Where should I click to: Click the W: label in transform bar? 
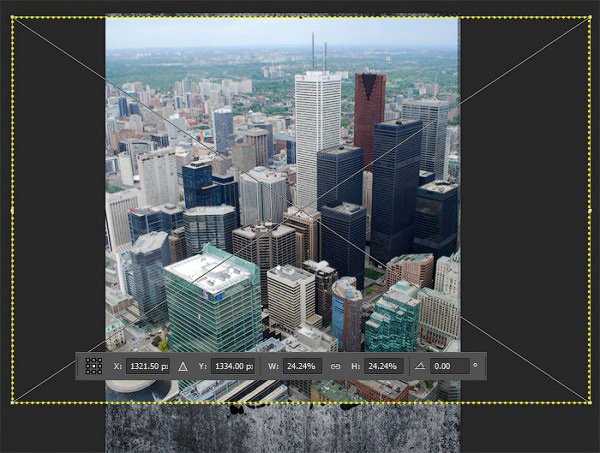pyautogui.click(x=273, y=366)
